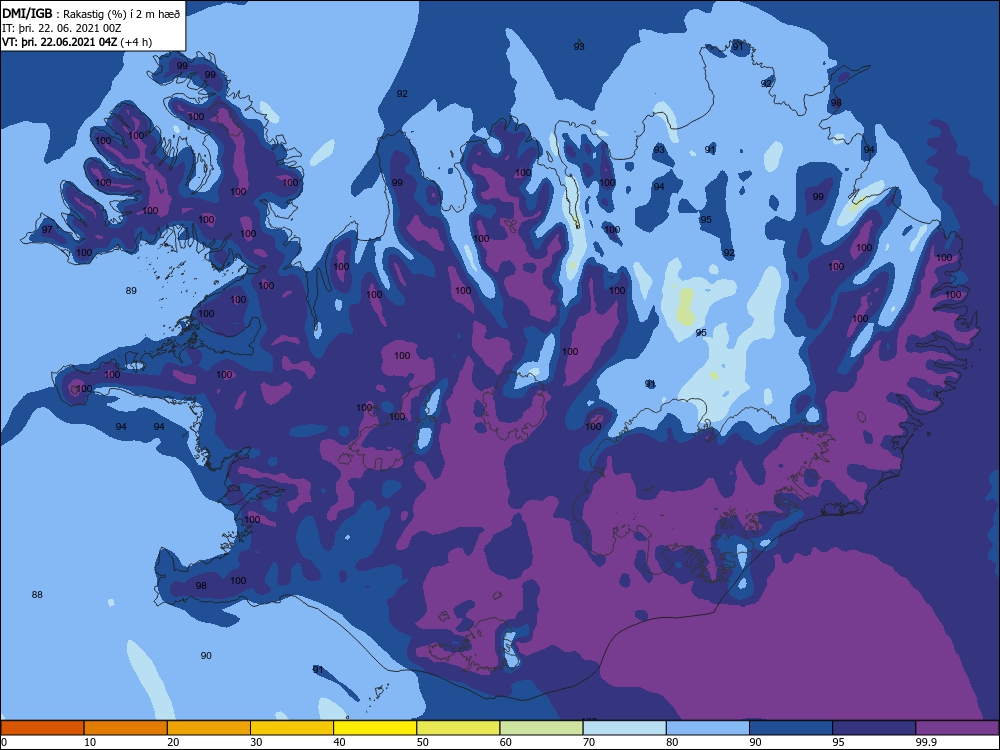Click the map title 'DMI/IGB : Rakastig (%)'
Viewport: 1000px width, 750px height.
point(64,14)
